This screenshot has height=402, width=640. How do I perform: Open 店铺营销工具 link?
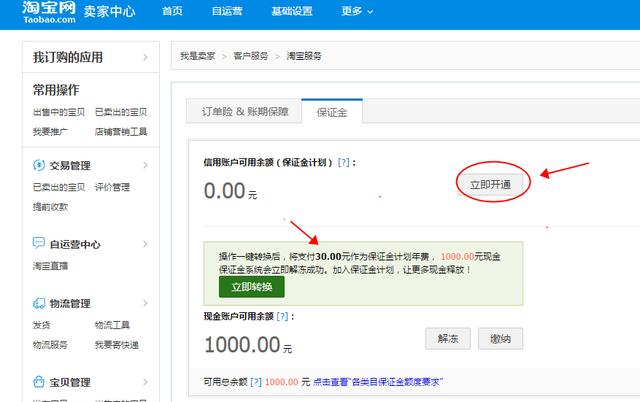tap(121, 131)
